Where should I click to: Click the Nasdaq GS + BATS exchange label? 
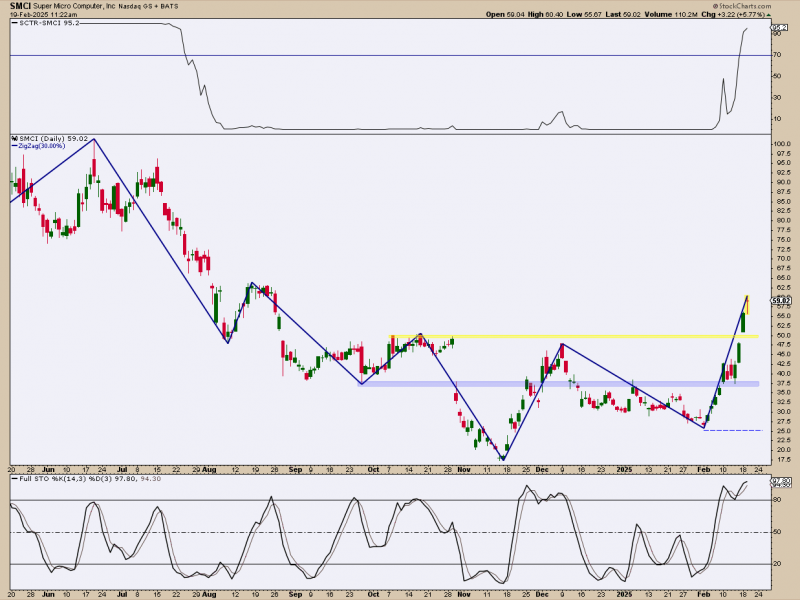click(148, 7)
